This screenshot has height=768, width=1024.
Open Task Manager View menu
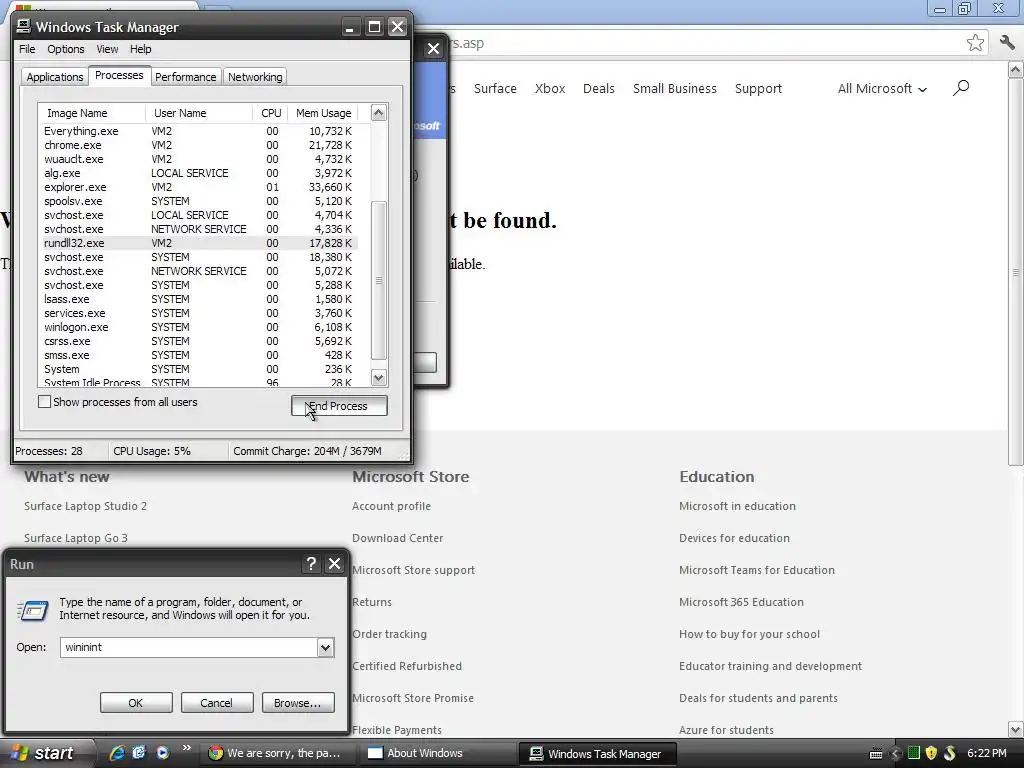pos(107,49)
